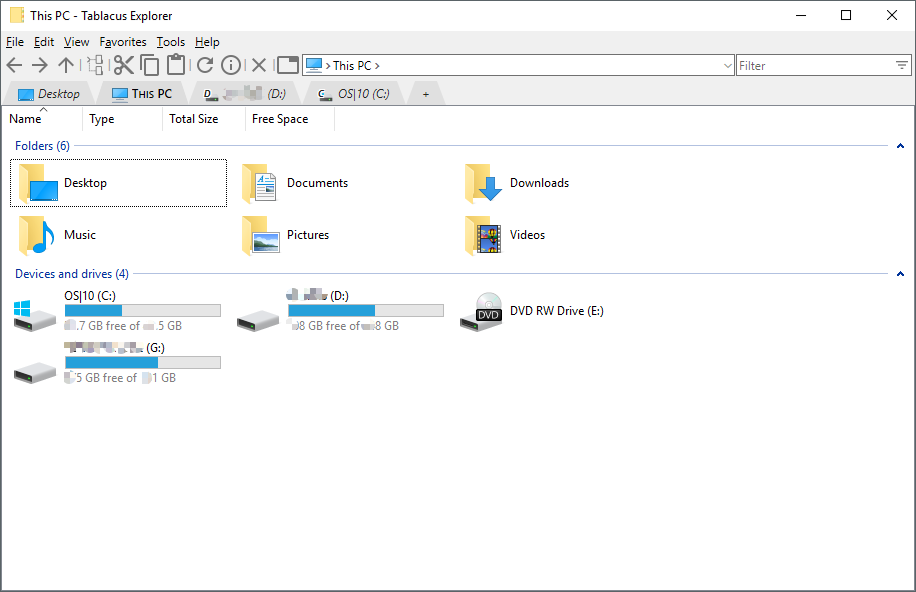Open the Tools menu
The height and width of the screenshot is (592, 916).
click(171, 42)
